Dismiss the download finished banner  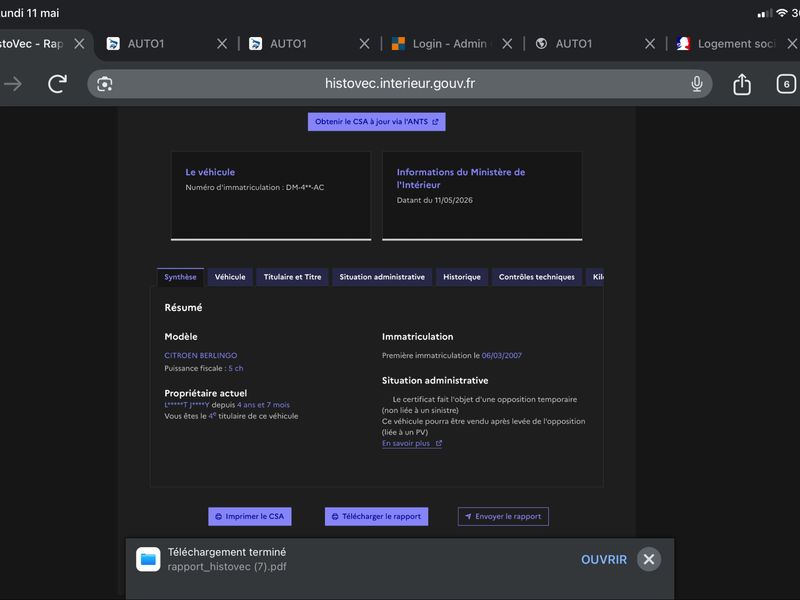(649, 560)
